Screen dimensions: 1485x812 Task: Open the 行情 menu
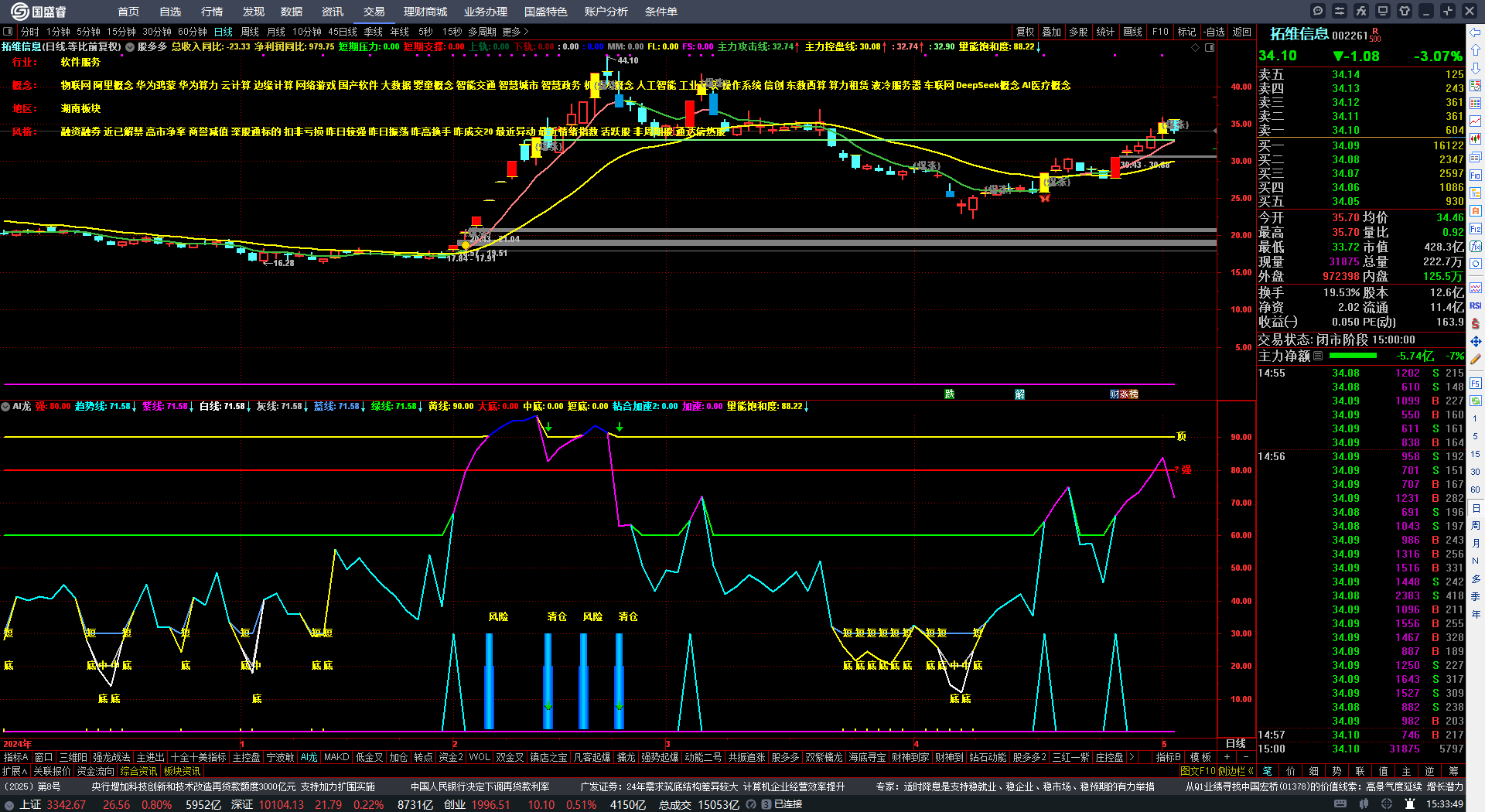(212, 12)
